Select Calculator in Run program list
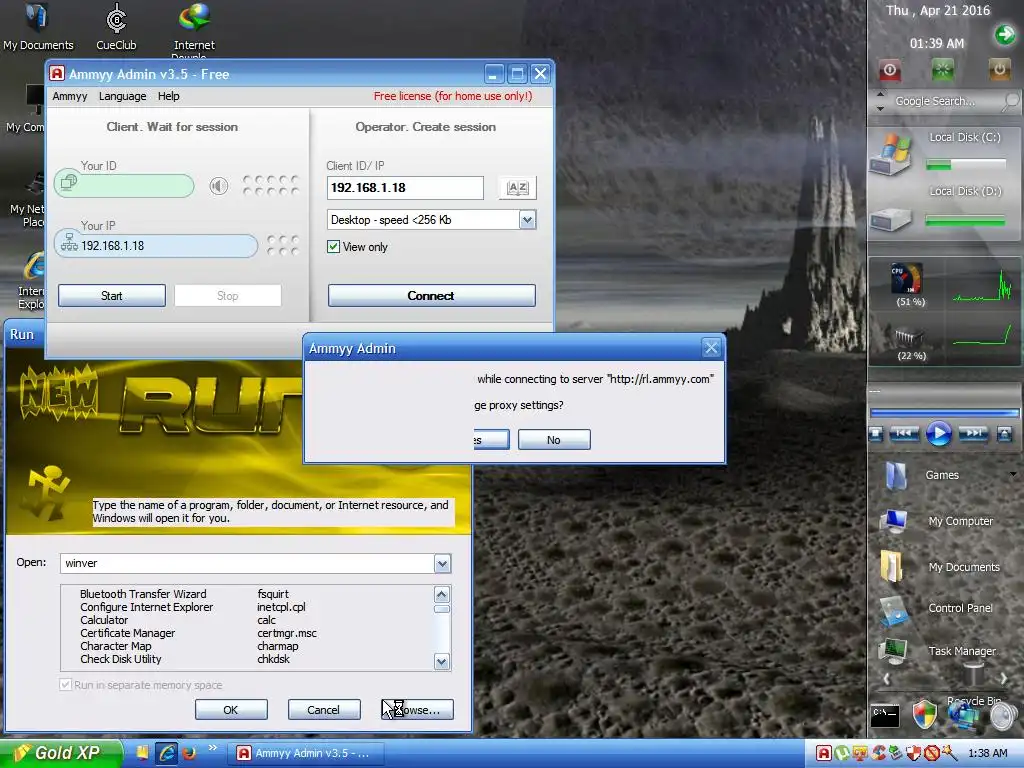The height and width of the screenshot is (768, 1024). 104,620
